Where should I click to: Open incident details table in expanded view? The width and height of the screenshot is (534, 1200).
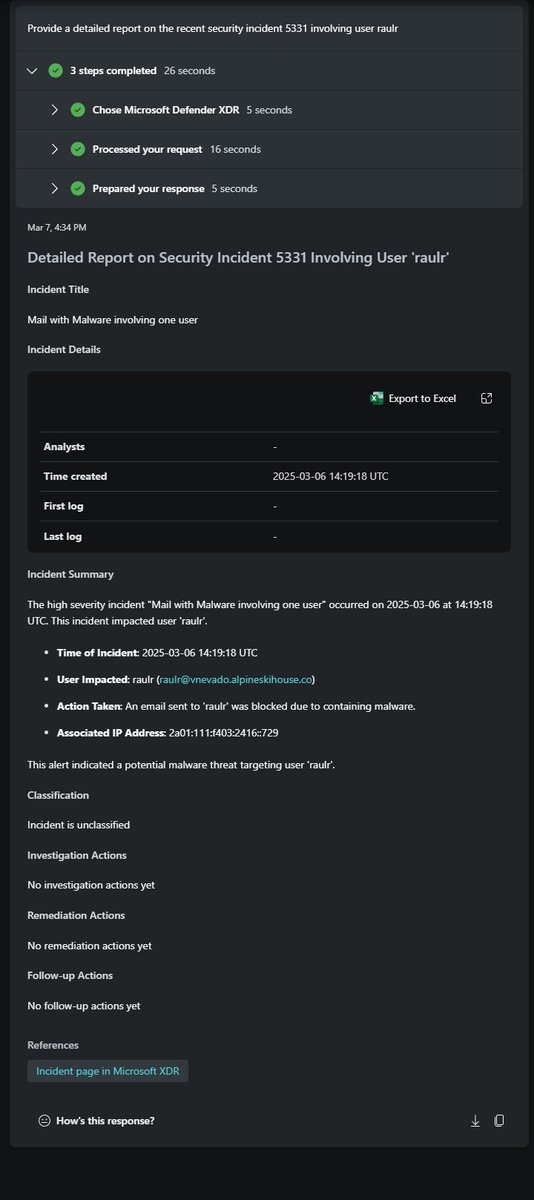tap(486, 398)
